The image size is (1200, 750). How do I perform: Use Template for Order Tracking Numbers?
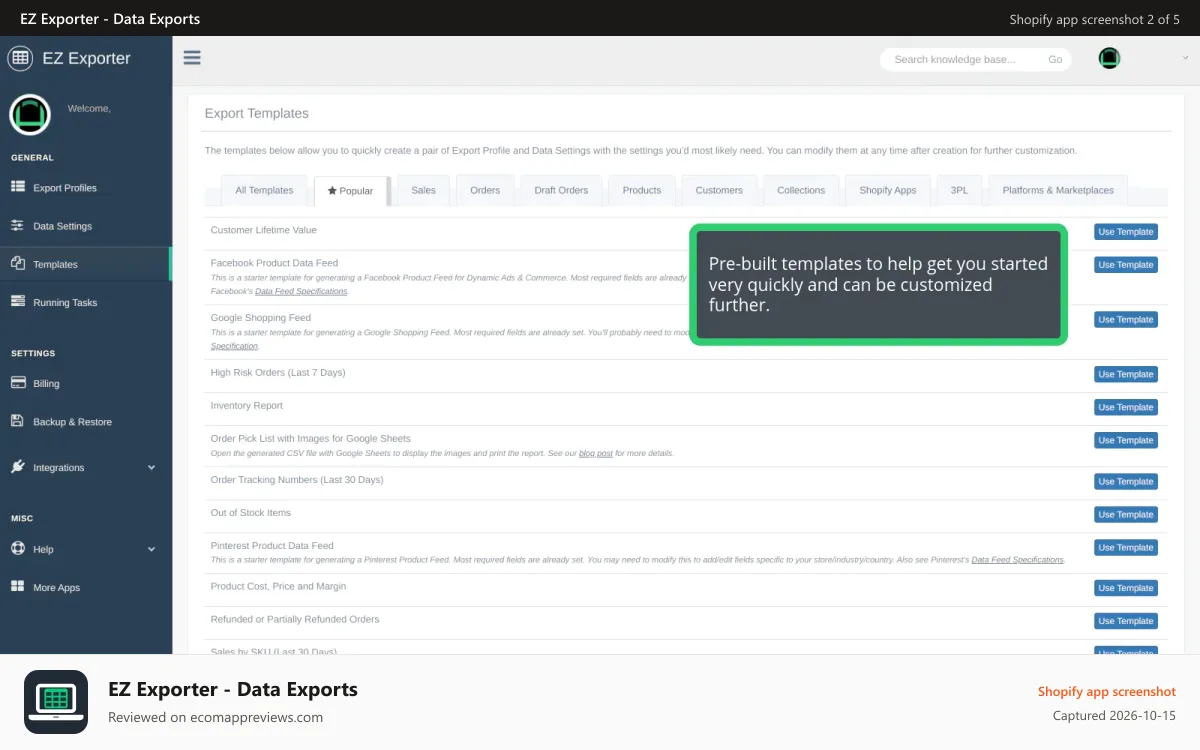tap(1126, 482)
